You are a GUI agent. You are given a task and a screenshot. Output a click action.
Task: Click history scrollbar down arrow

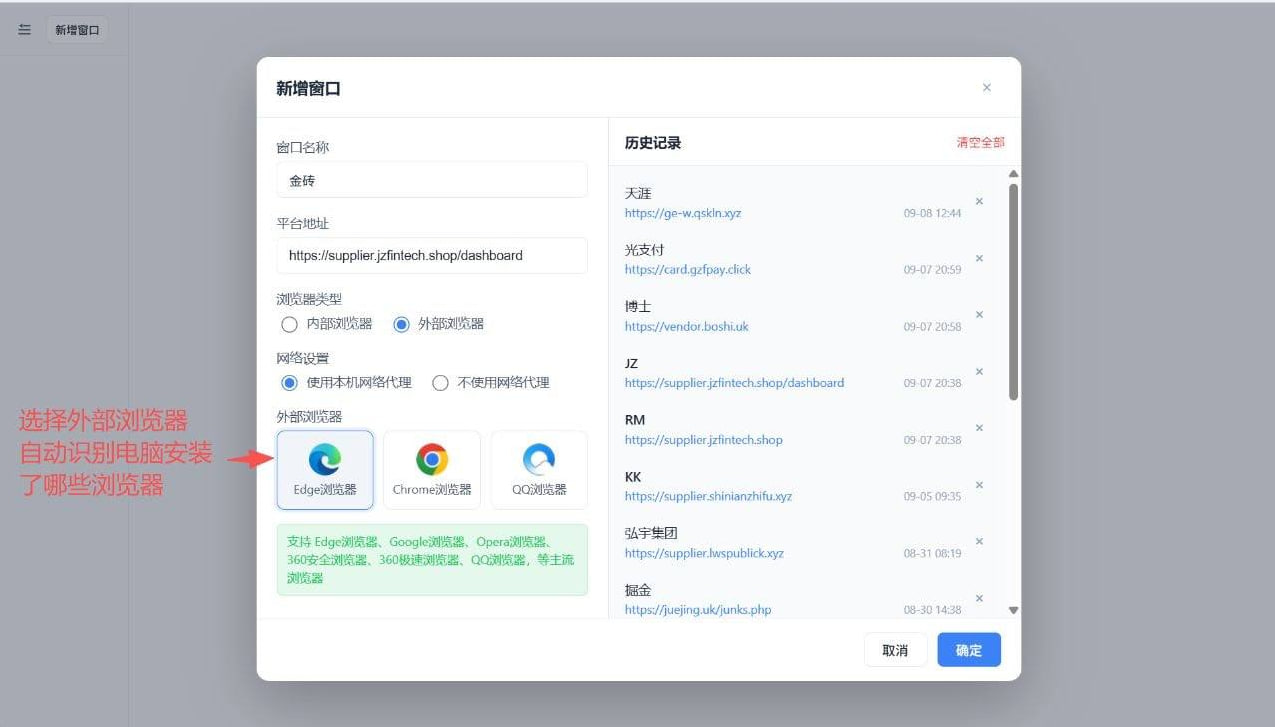pyautogui.click(x=1013, y=610)
